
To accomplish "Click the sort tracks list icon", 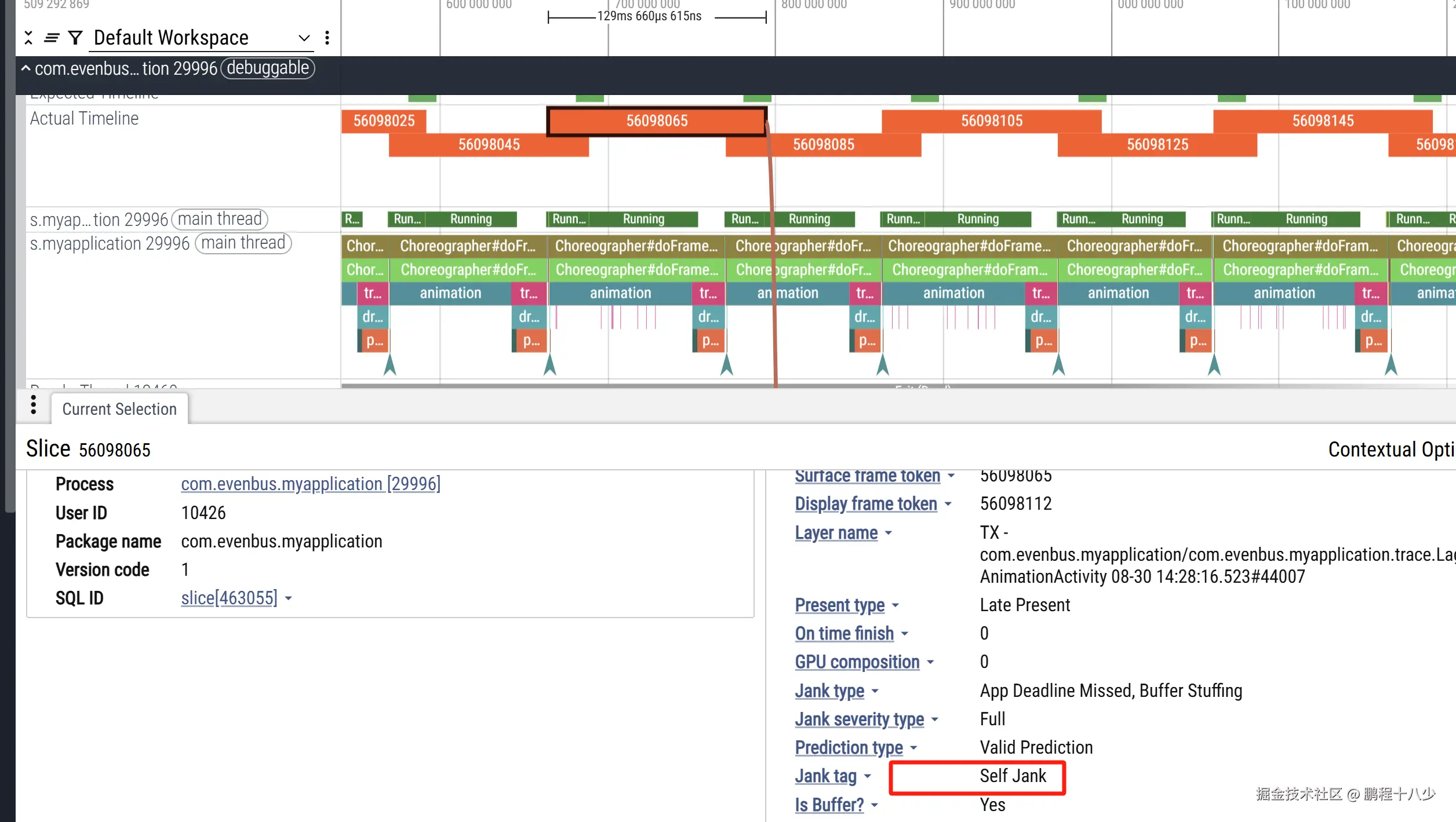I will pos(52,38).
